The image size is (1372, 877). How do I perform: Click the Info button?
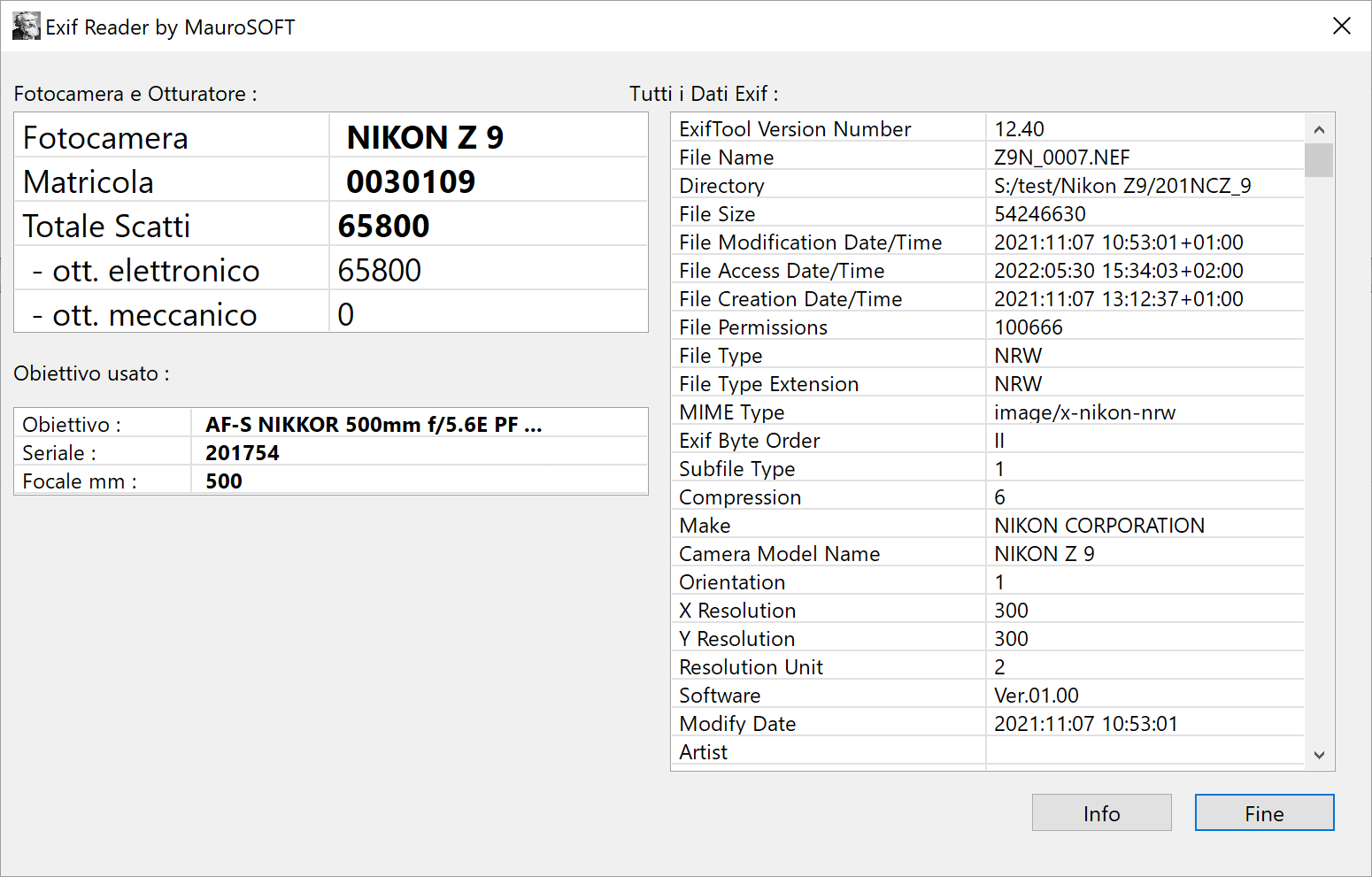tap(1101, 812)
